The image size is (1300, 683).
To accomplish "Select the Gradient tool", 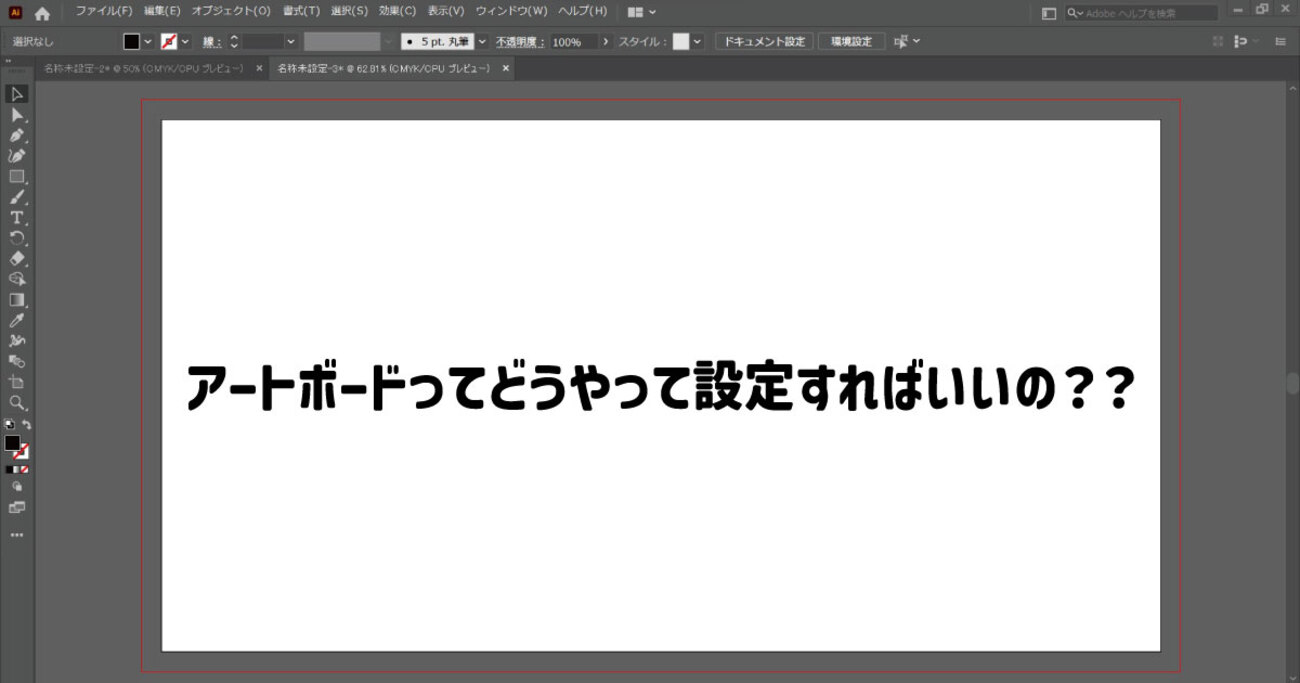I will [17, 299].
